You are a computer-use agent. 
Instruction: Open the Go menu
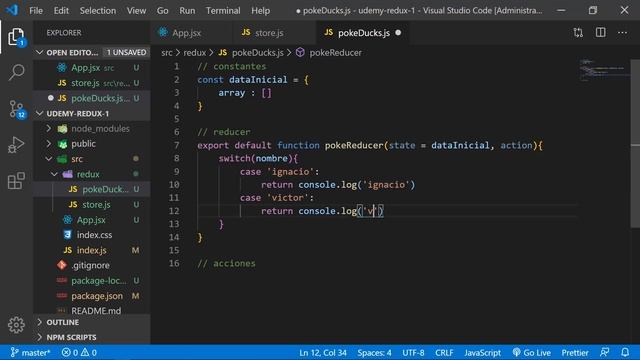click(162, 11)
